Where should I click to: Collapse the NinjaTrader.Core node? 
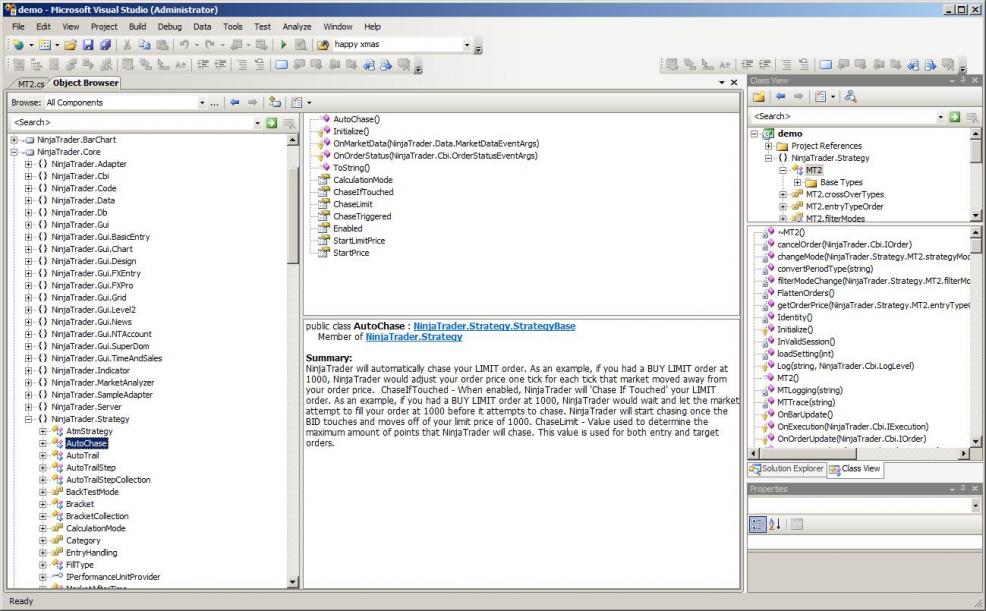point(14,152)
